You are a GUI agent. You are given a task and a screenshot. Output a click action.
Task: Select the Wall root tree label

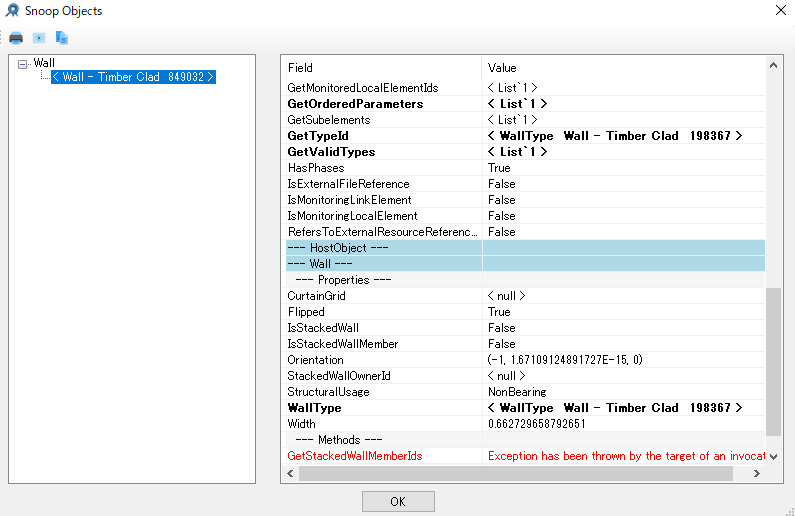[44, 63]
